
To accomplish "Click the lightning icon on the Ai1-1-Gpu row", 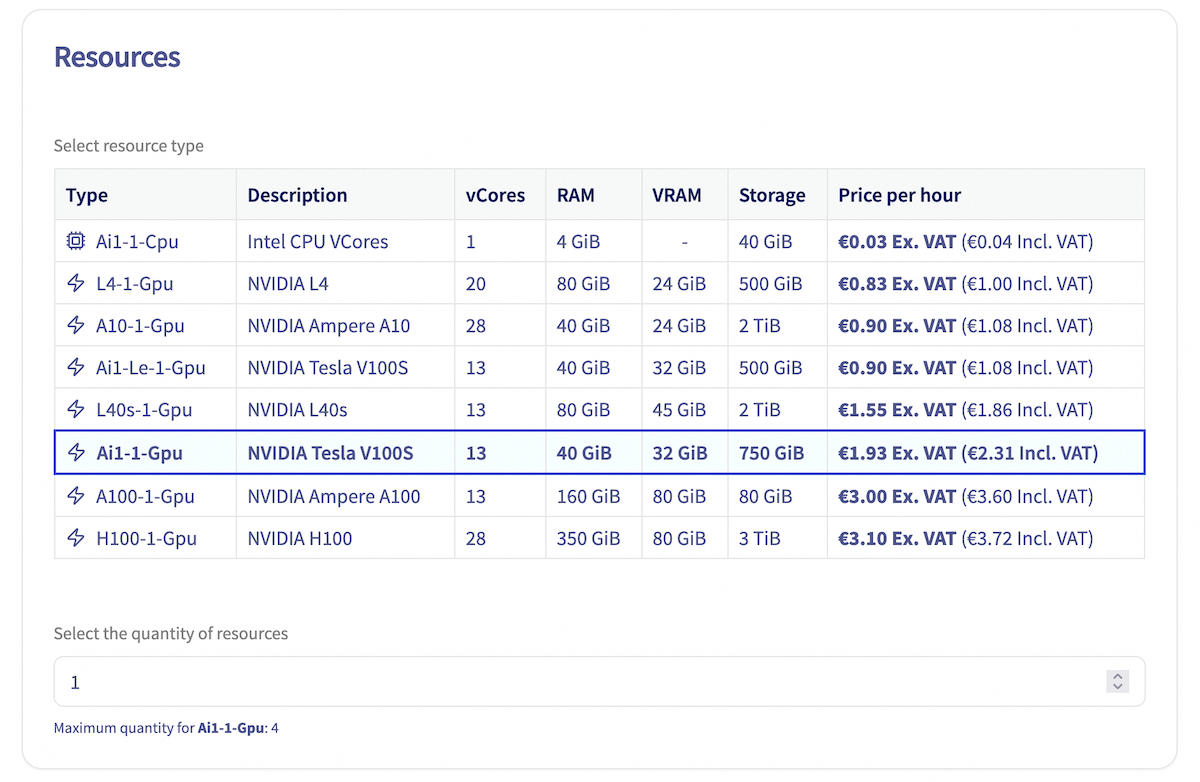I will (76, 452).
